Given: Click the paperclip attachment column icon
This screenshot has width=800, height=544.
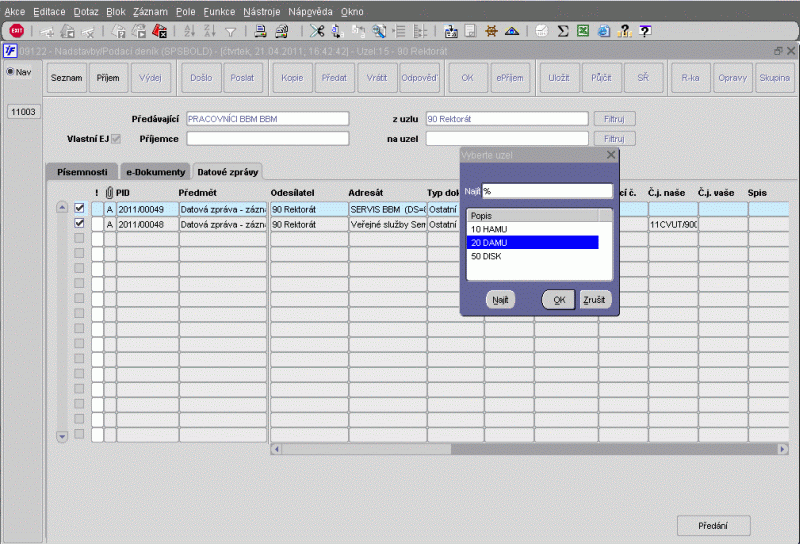Looking at the screenshot, I should pyautogui.click(x=109, y=192).
